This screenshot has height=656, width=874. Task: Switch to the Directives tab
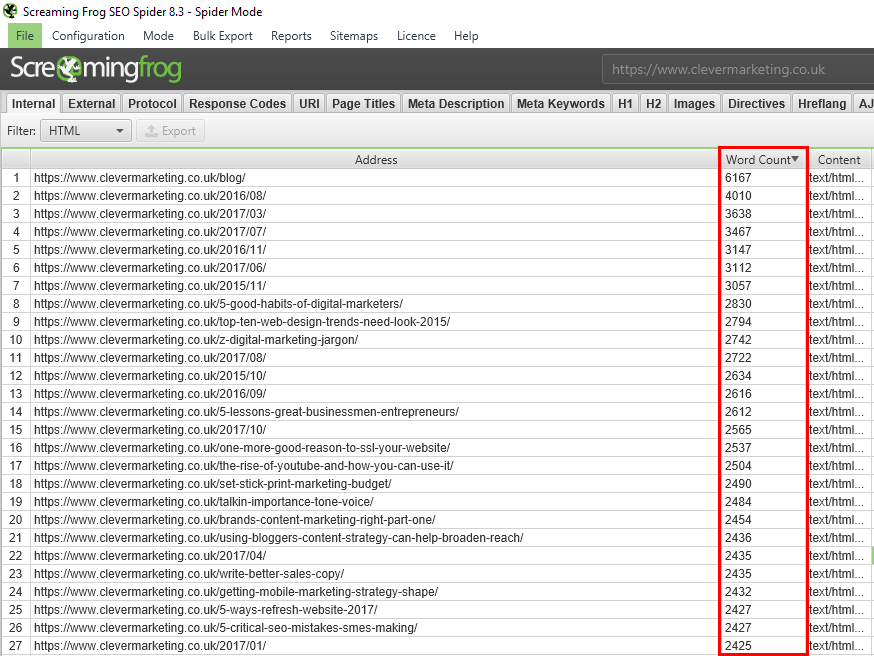click(x=756, y=104)
